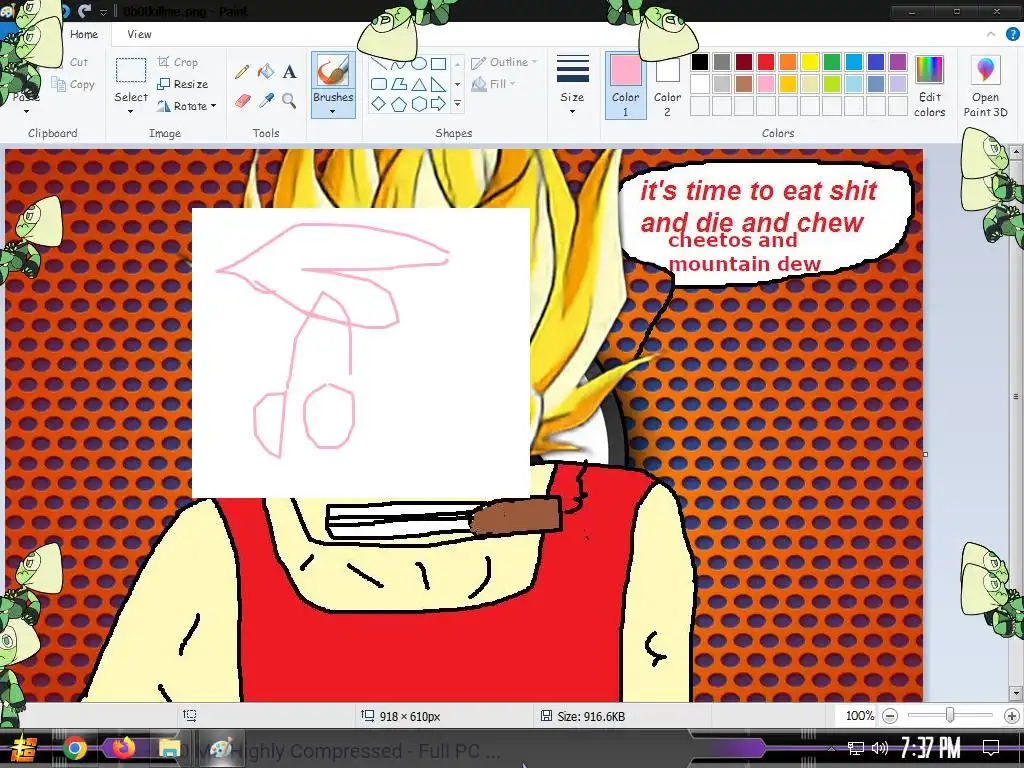Pick the brown color swatch

(x=744, y=84)
